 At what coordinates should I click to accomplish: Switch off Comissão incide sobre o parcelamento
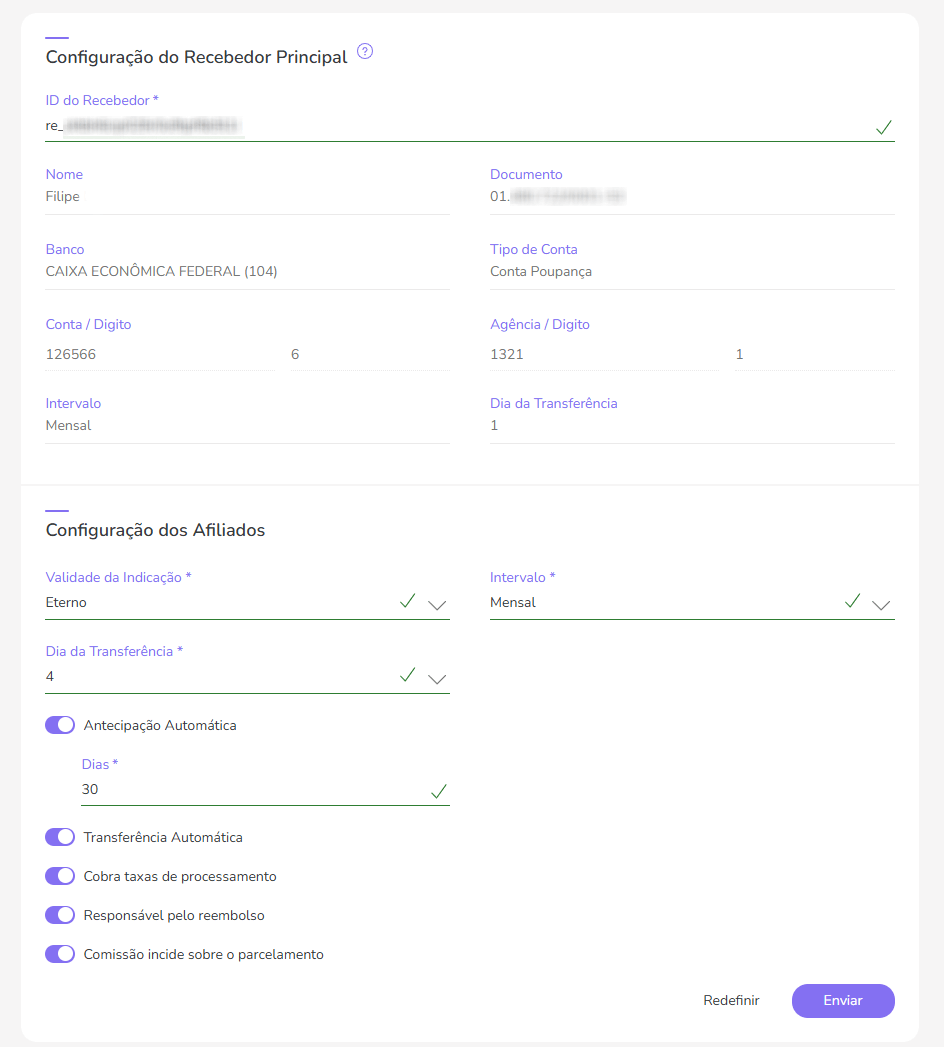pyautogui.click(x=60, y=954)
